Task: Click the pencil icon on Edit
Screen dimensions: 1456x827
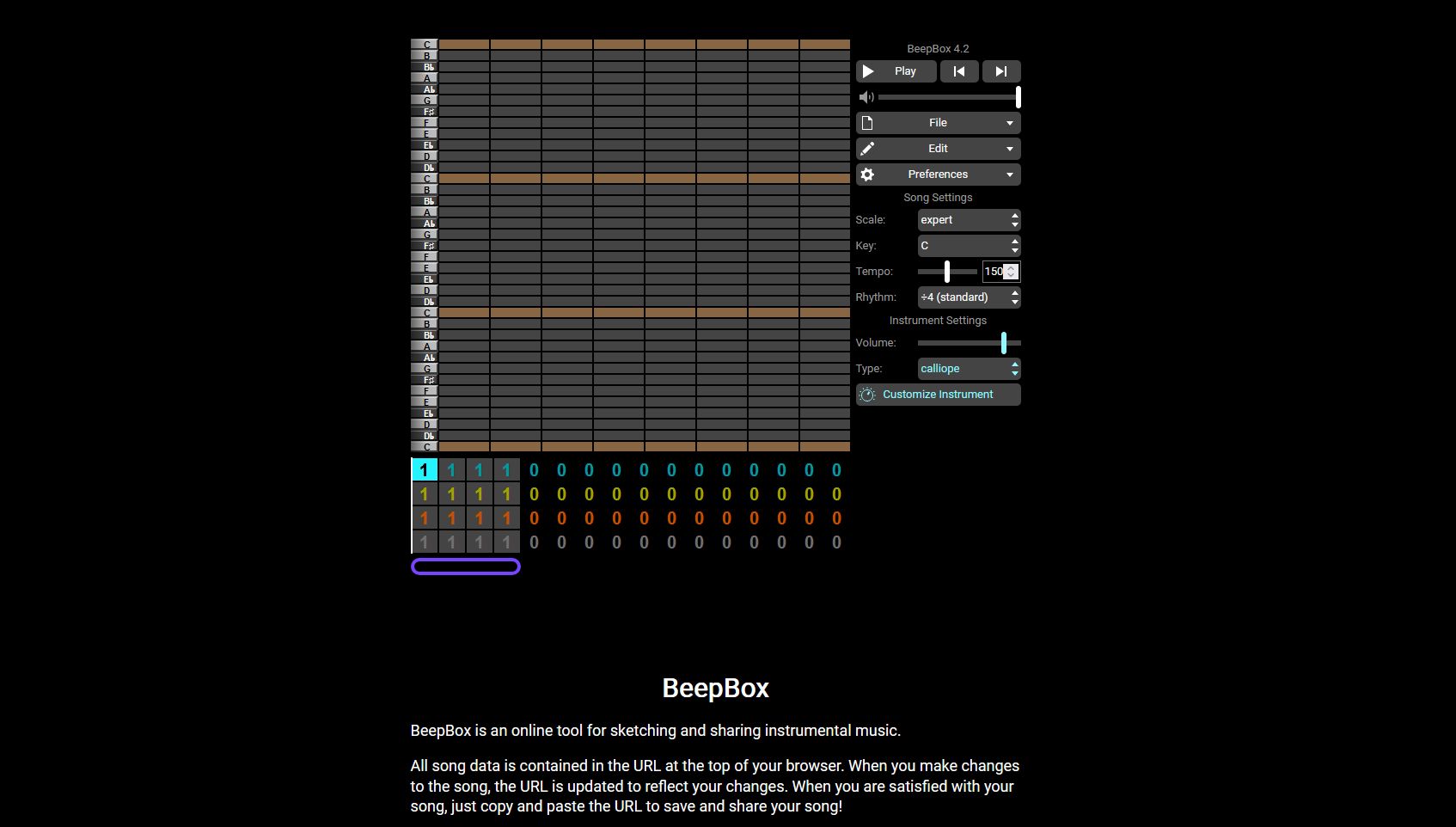Action: tap(867, 149)
